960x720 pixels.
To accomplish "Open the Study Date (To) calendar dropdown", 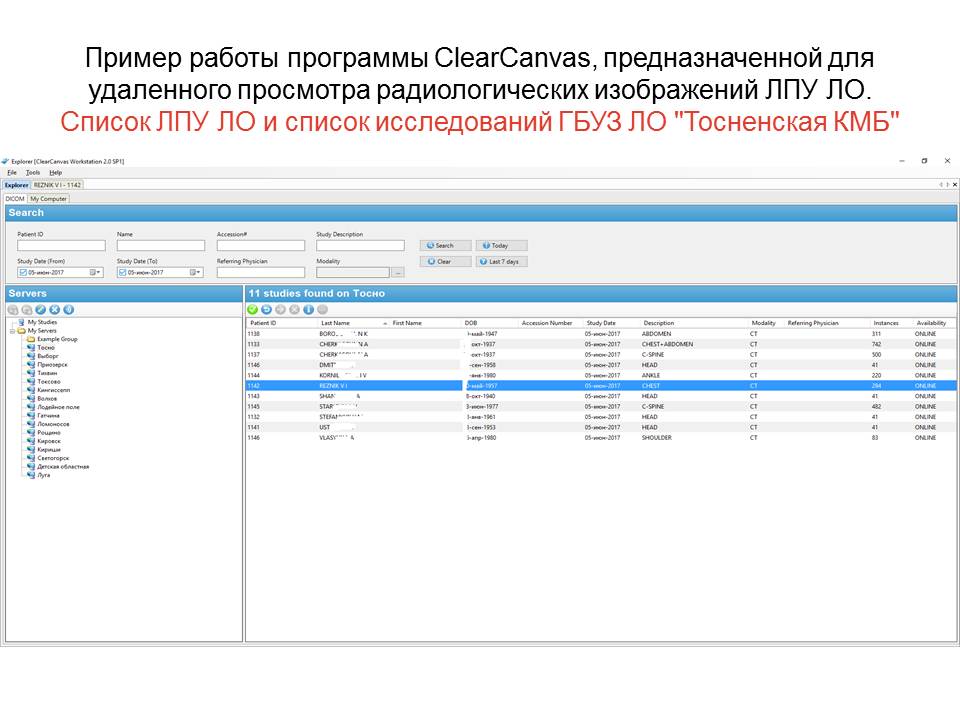I will pos(195,271).
